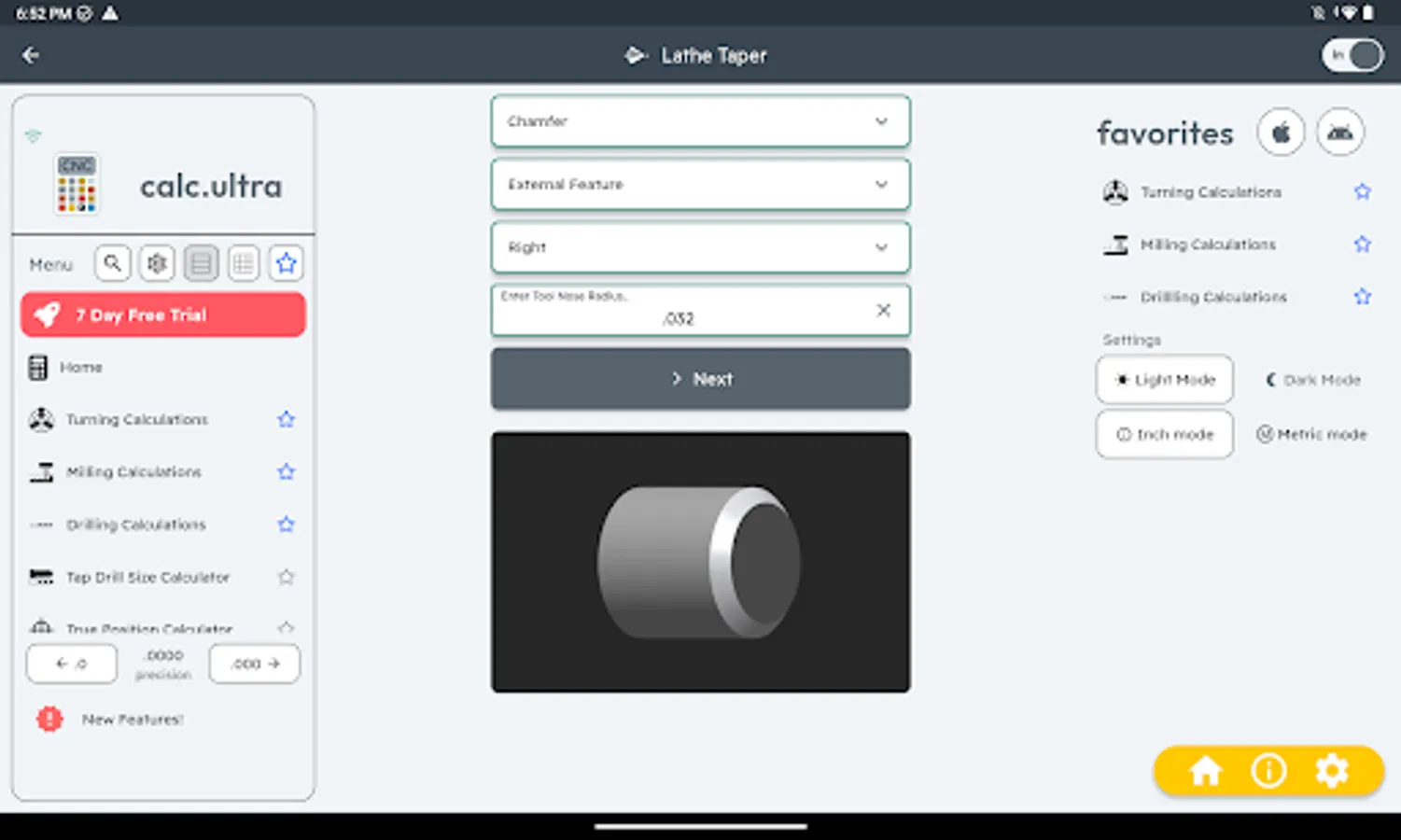Screen dimensions: 1401x840
Task: Clear the tool nose radius value
Action: (x=883, y=310)
